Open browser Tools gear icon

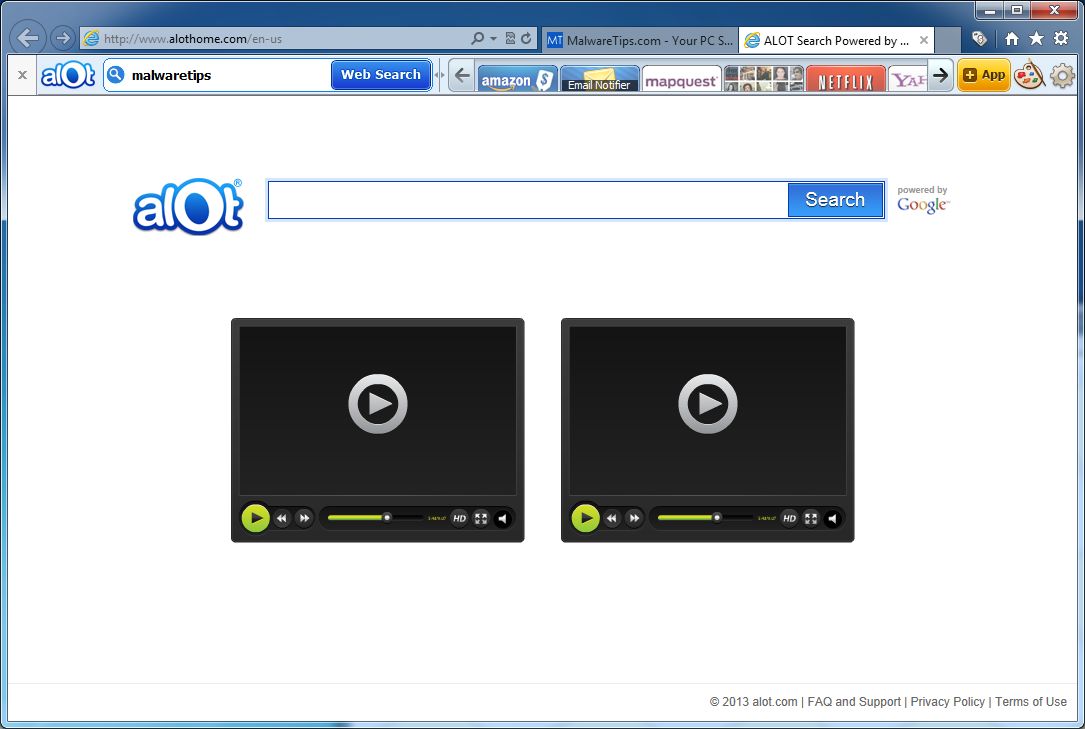[x=1061, y=39]
